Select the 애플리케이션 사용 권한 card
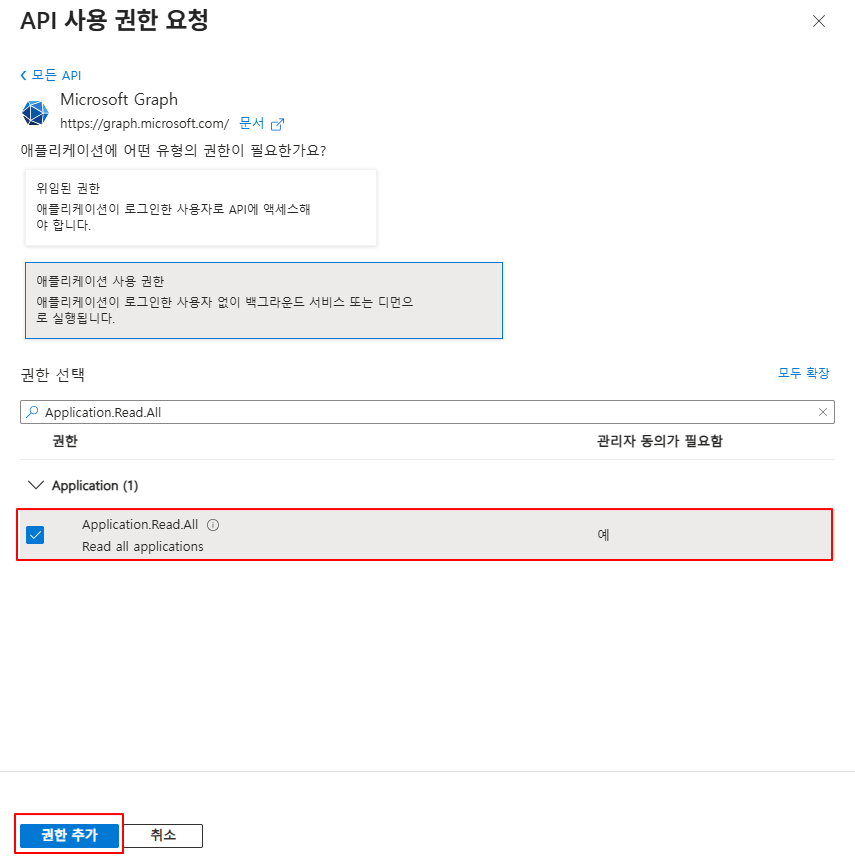855x867 pixels. (264, 300)
